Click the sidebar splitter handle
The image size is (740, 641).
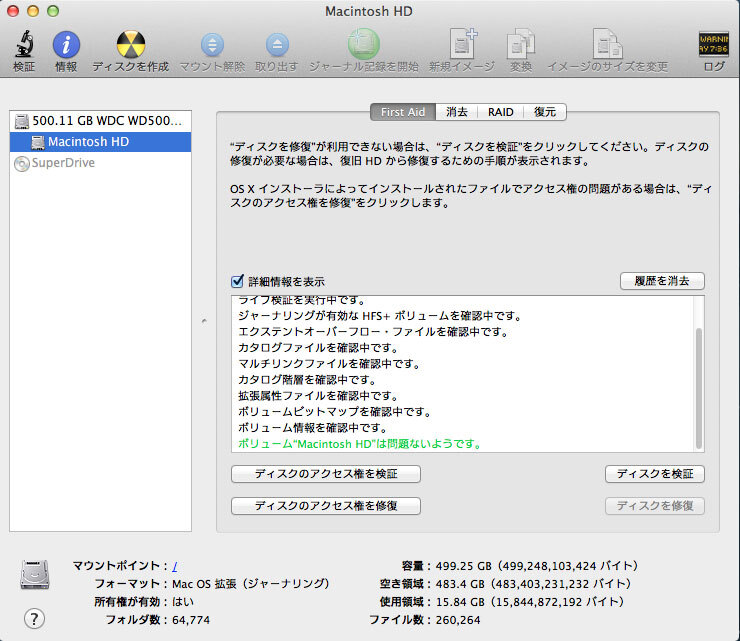204,321
